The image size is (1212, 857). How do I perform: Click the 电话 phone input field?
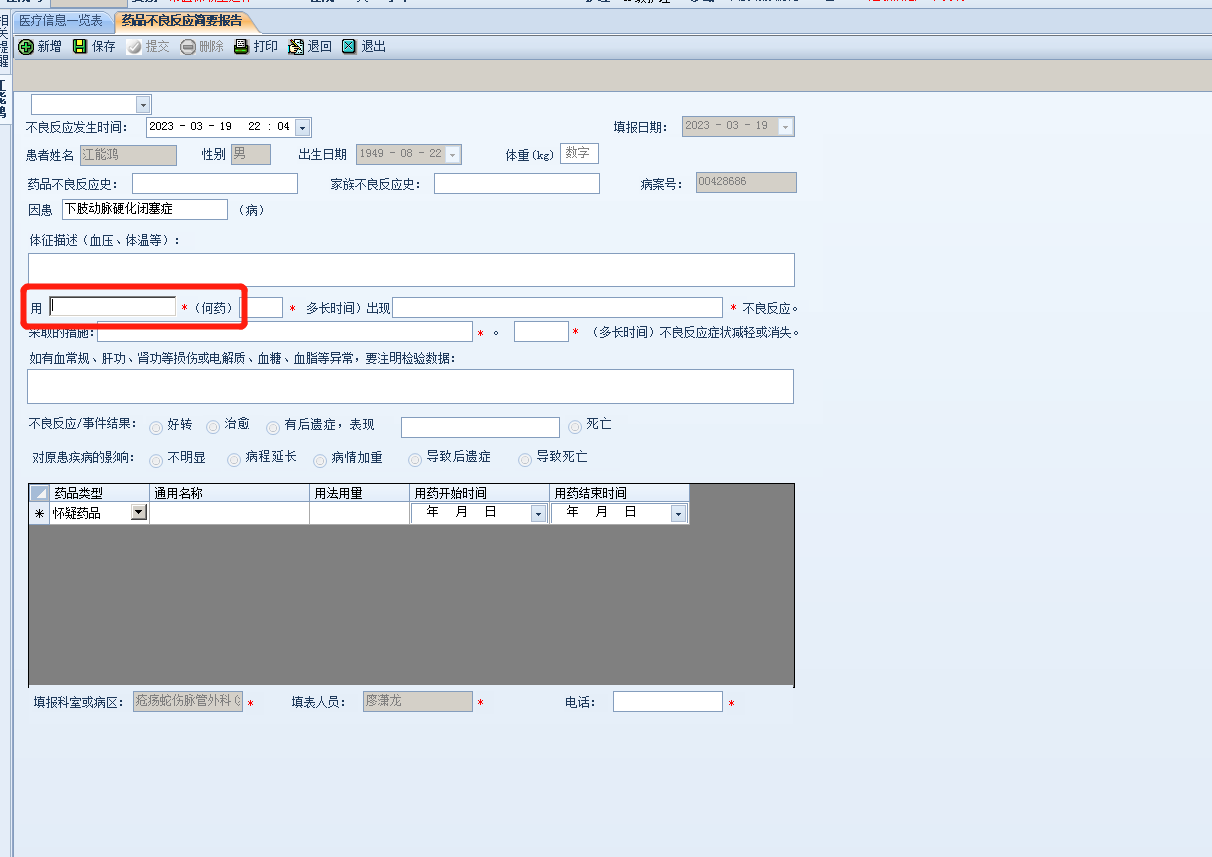[667, 702]
